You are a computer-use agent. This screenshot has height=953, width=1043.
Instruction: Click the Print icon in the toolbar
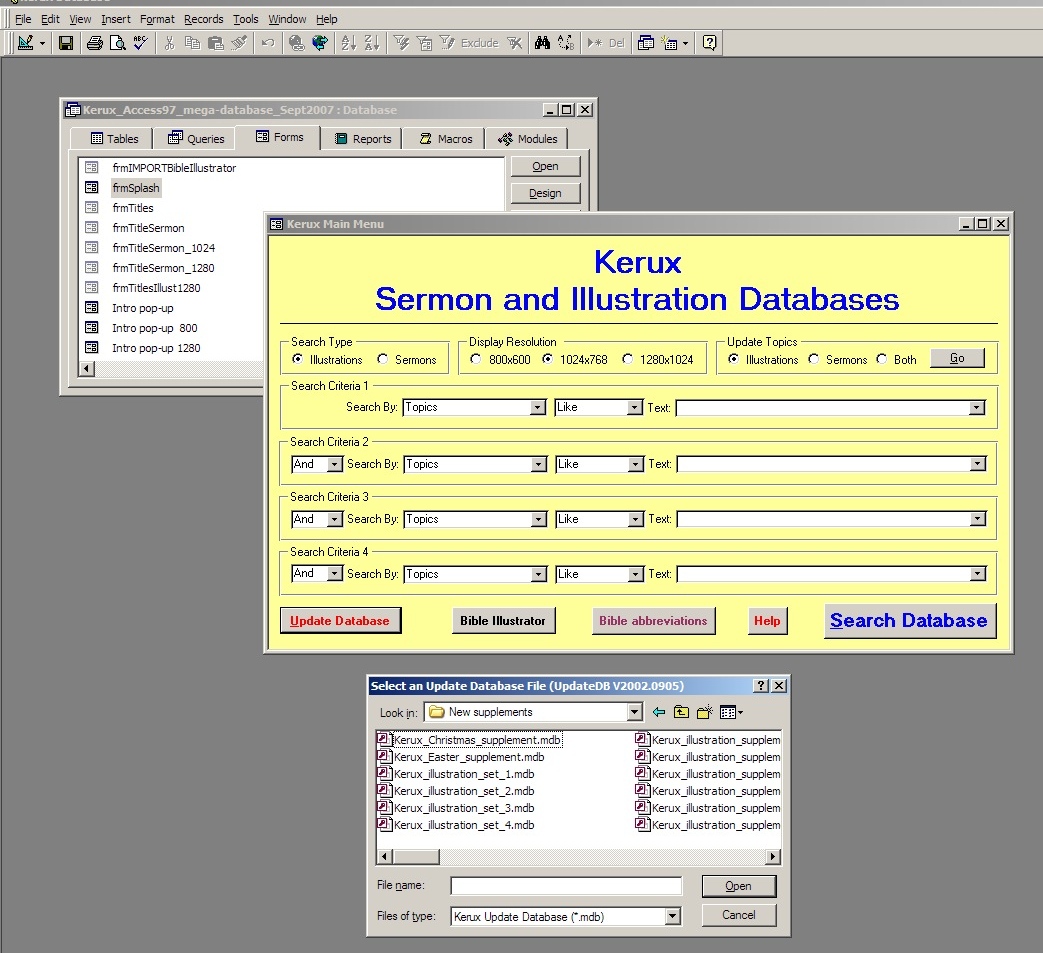pos(95,43)
